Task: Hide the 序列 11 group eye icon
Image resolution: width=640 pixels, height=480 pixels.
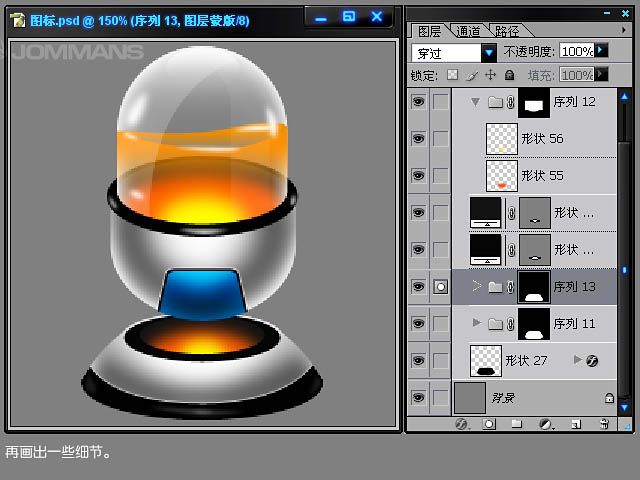Action: (418, 324)
